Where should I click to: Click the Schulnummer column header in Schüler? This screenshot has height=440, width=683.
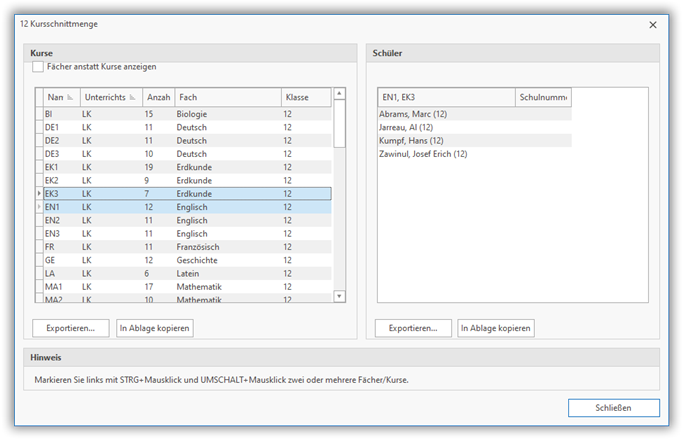[543, 98]
